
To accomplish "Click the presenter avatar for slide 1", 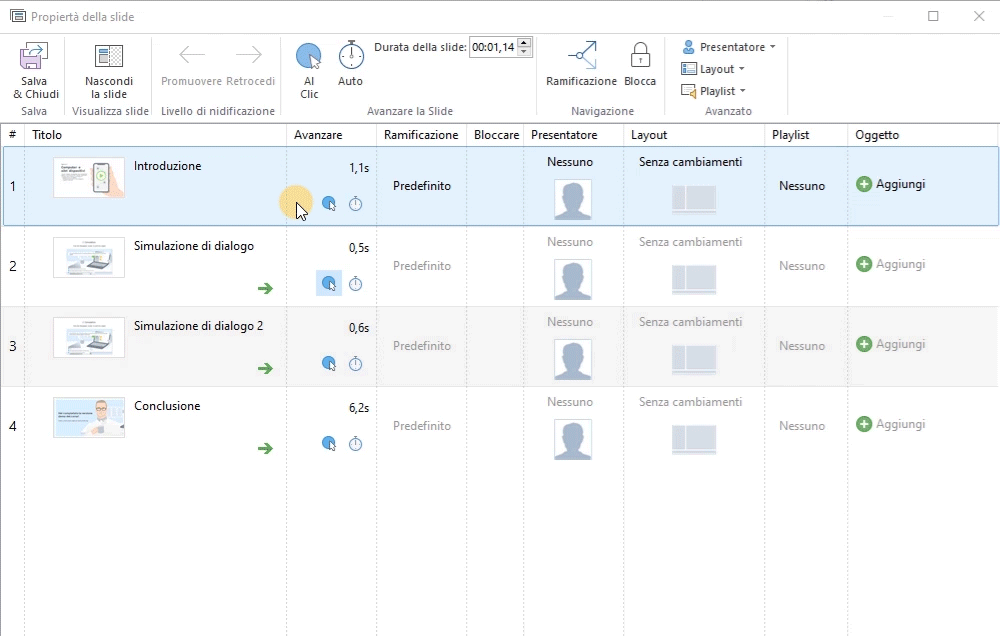I will [572, 199].
